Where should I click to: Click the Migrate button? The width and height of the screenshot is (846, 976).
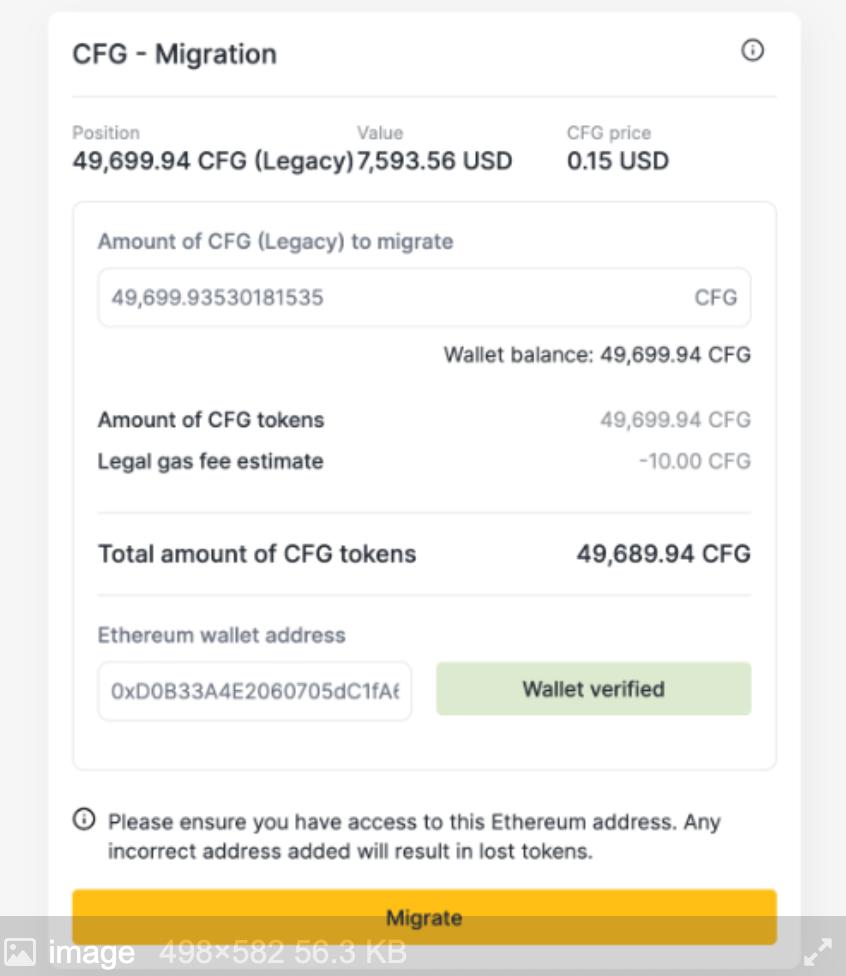[424, 917]
